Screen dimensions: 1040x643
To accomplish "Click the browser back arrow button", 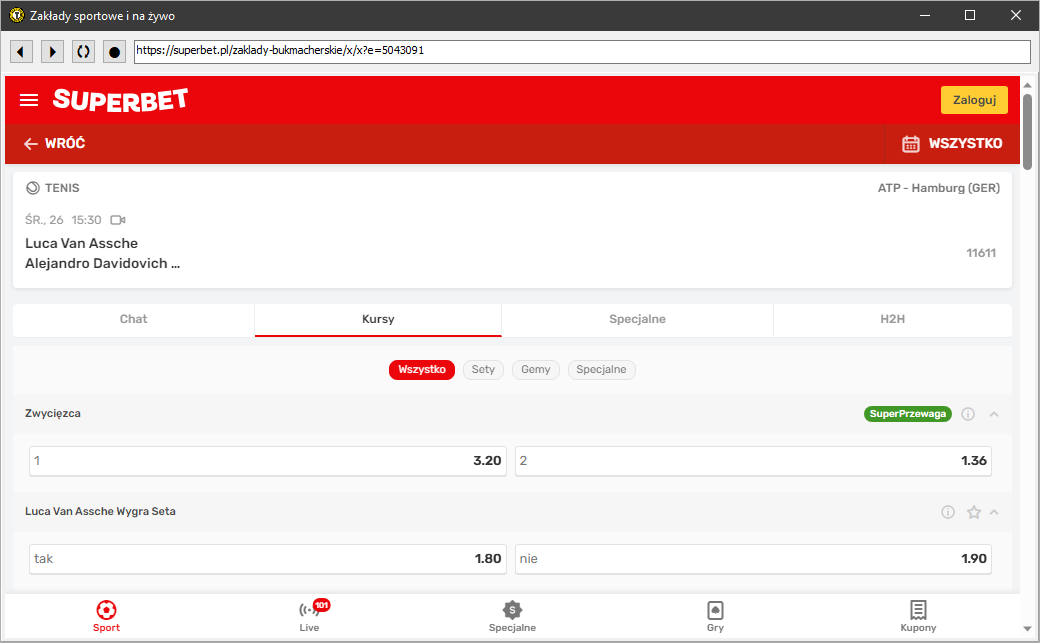I will click(21, 51).
